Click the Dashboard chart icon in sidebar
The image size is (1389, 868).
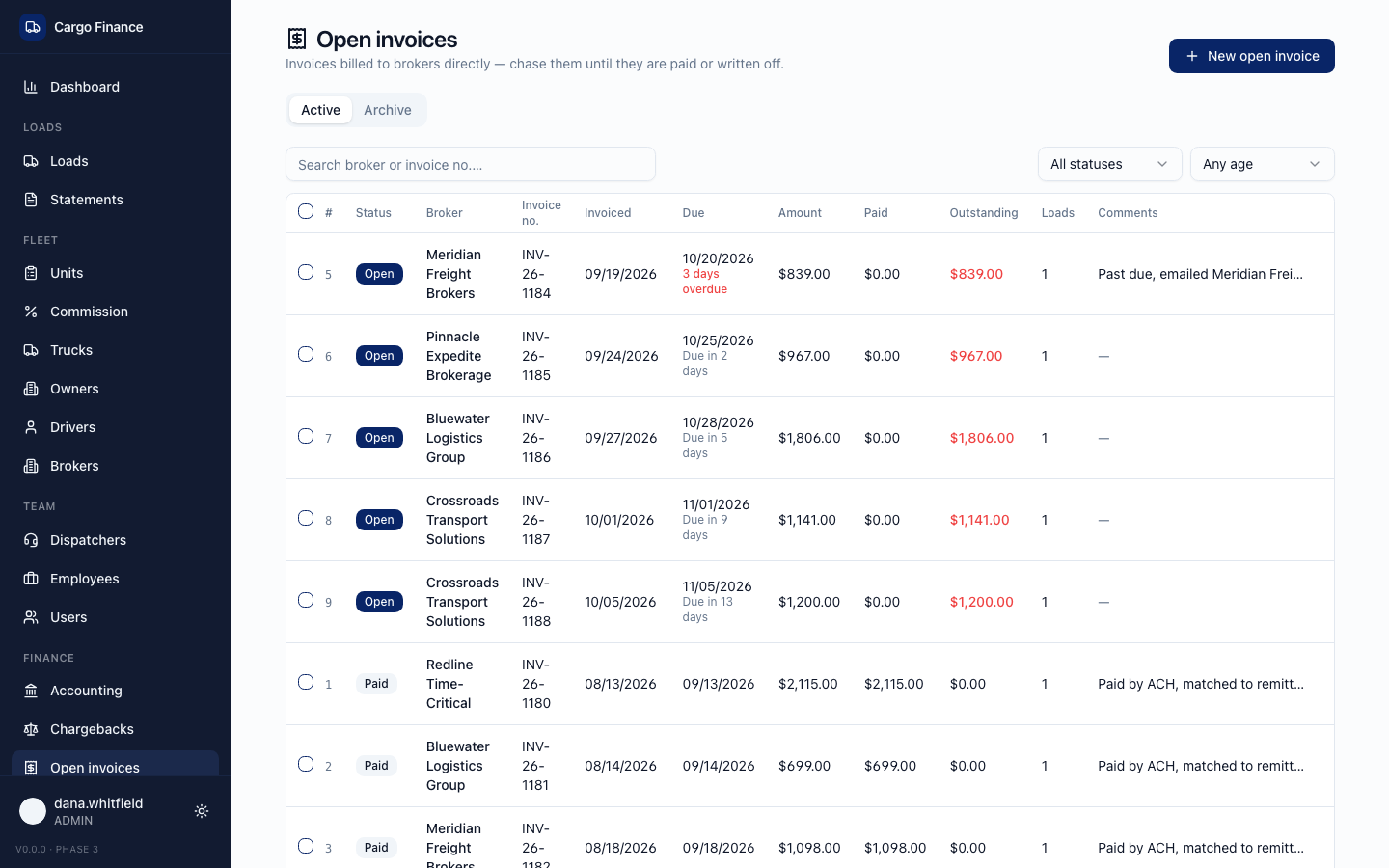tap(31, 87)
